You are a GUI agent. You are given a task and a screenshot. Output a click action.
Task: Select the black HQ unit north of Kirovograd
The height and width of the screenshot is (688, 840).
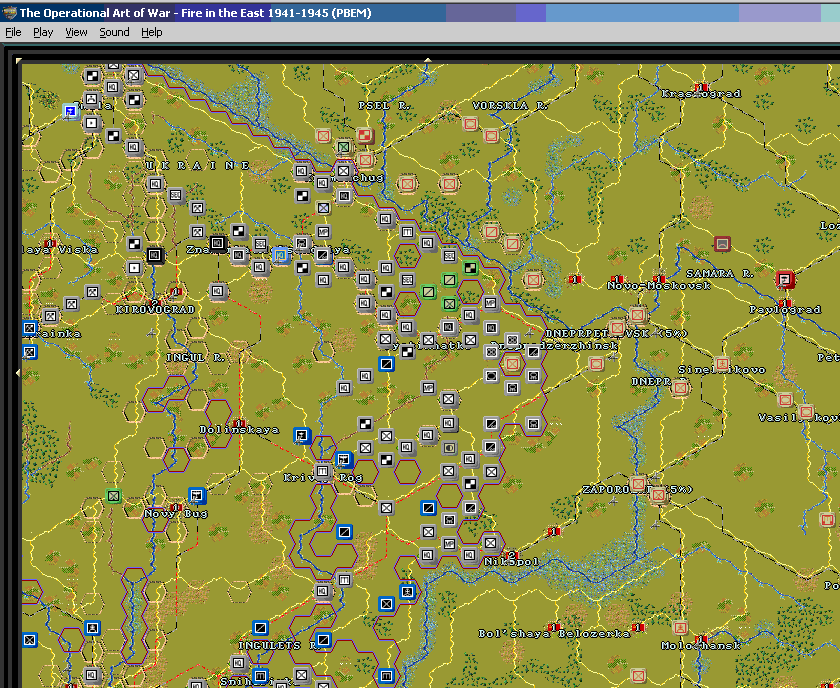point(155,255)
